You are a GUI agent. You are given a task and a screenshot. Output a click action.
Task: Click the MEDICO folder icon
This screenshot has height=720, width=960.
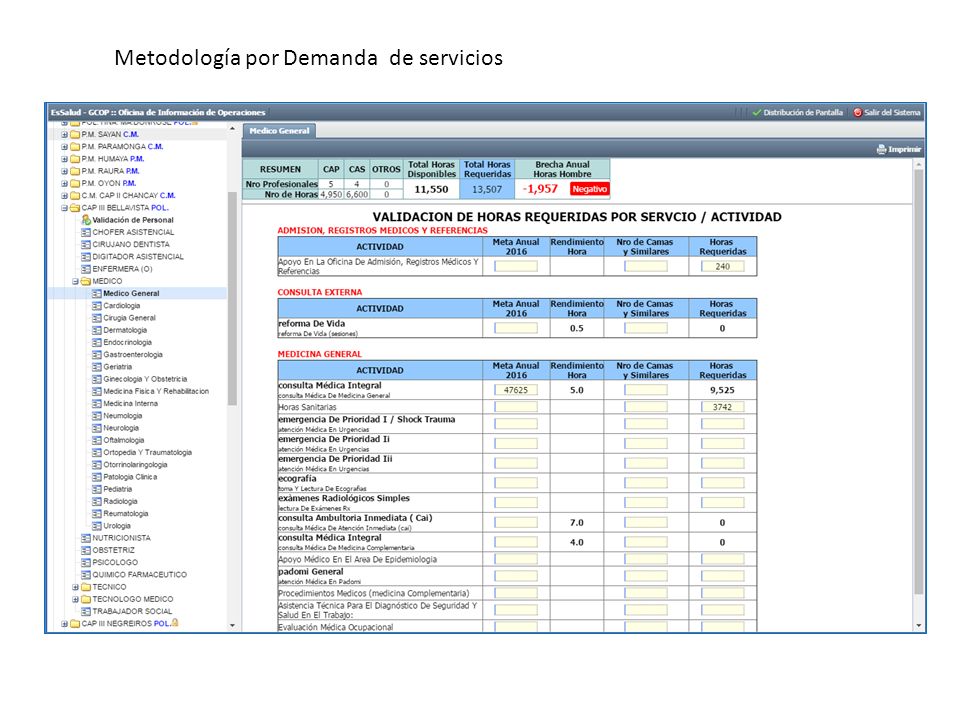(86, 281)
